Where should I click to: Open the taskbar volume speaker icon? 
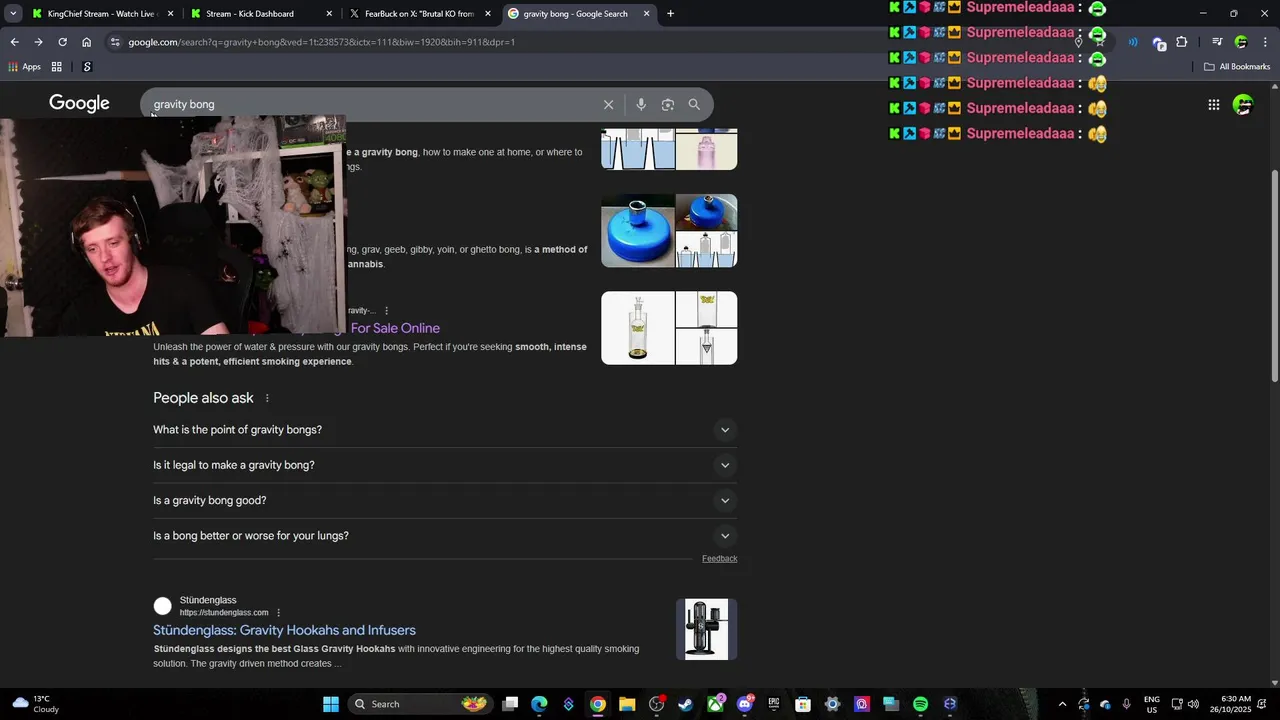pos(1193,704)
